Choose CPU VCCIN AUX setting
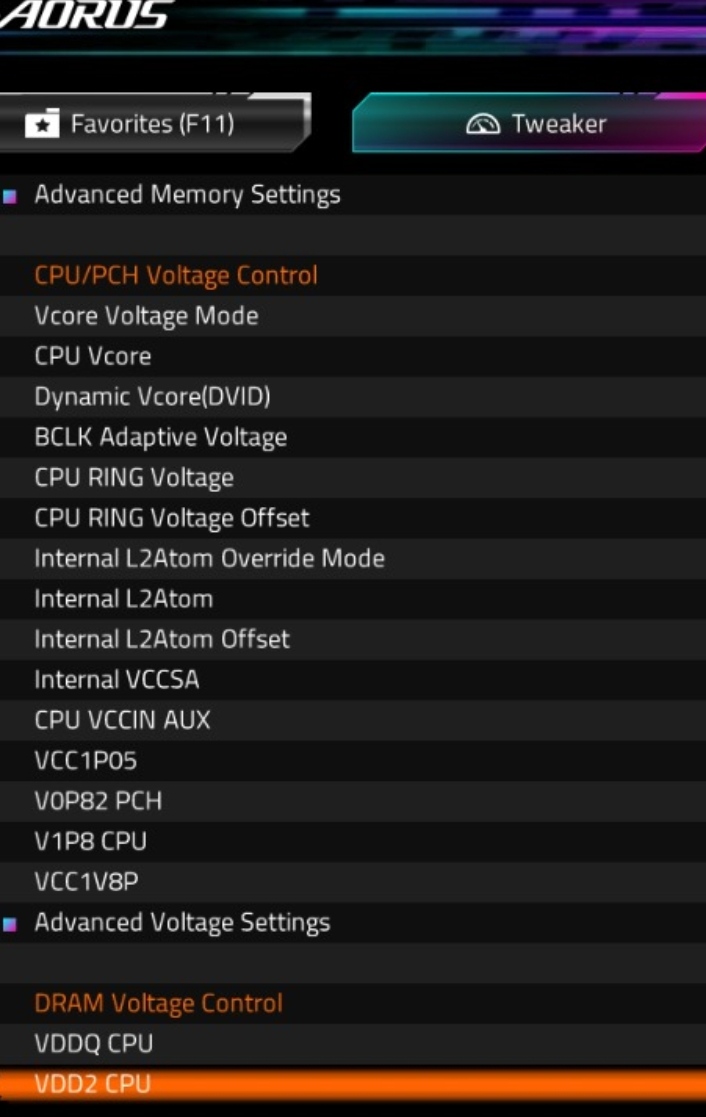This screenshot has width=706, height=1117. [x=122, y=720]
